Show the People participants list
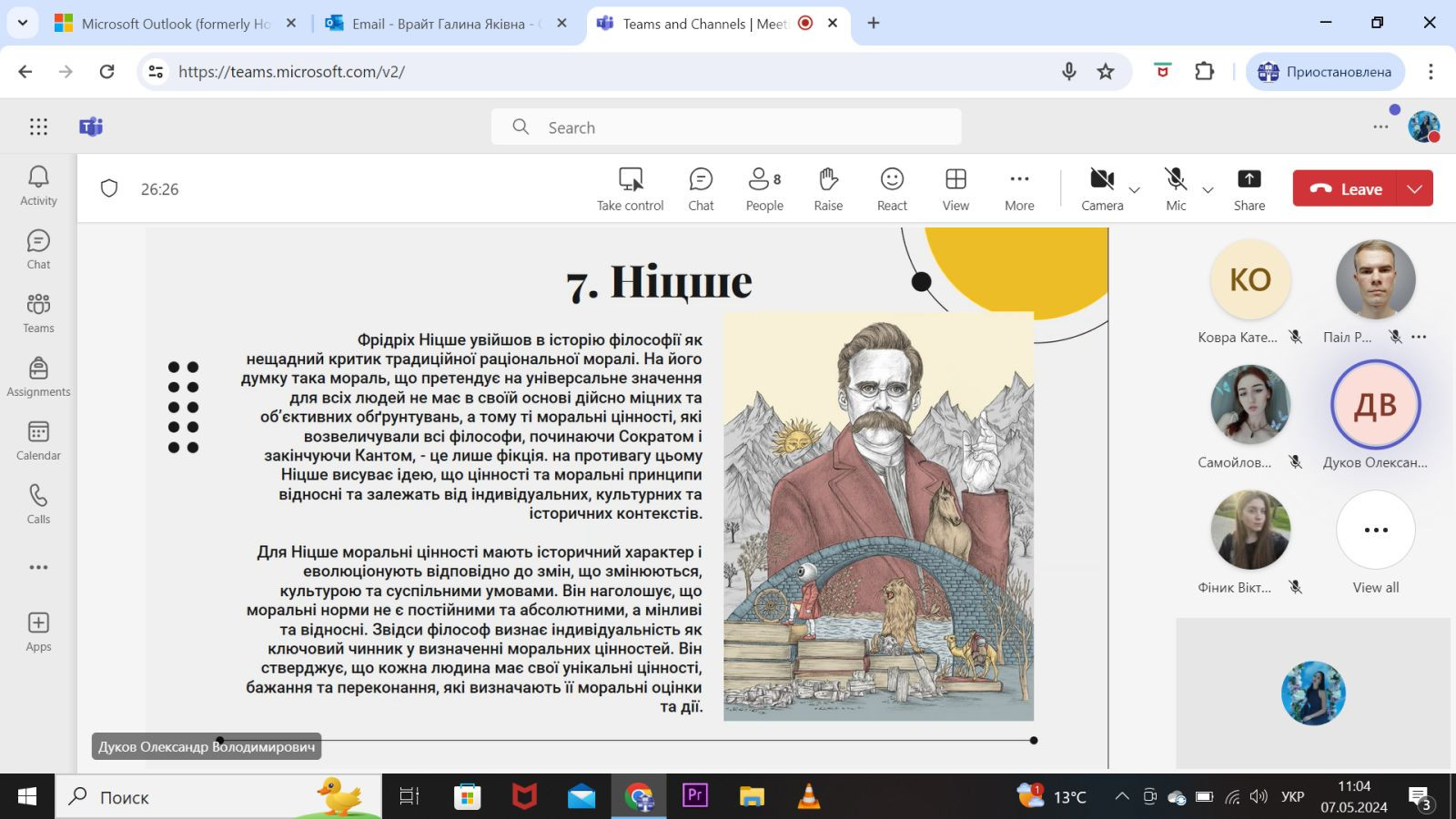The image size is (1456, 819). click(764, 188)
